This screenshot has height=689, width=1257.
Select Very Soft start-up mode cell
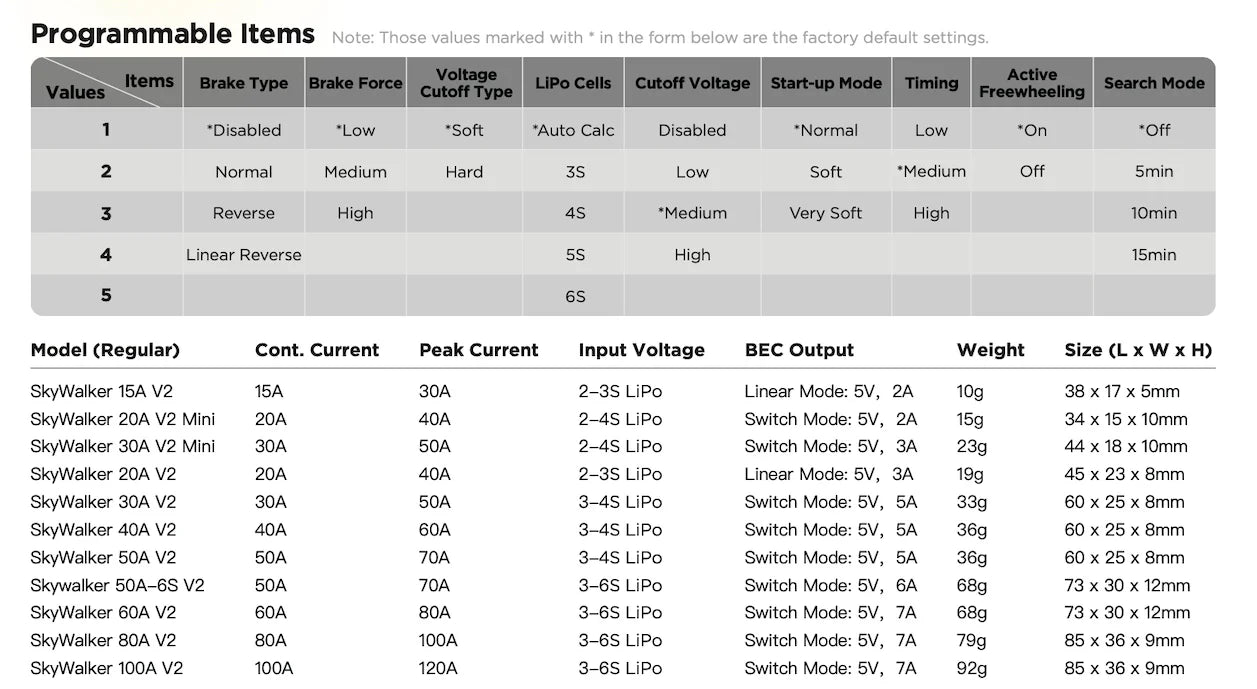coord(826,213)
